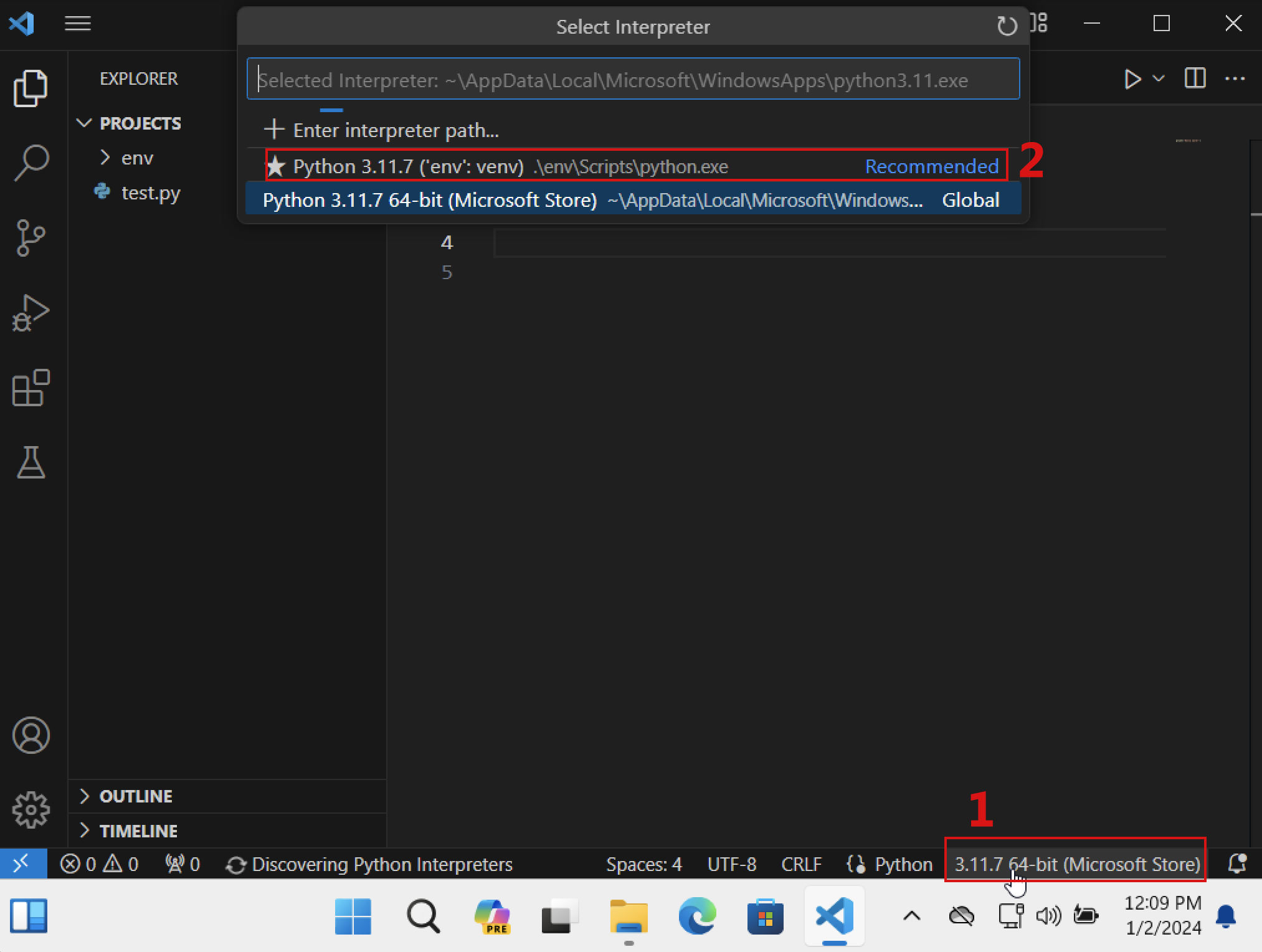Viewport: 1262px width, 952px height.
Task: Open the status bar notifications bell
Action: coord(1236,864)
